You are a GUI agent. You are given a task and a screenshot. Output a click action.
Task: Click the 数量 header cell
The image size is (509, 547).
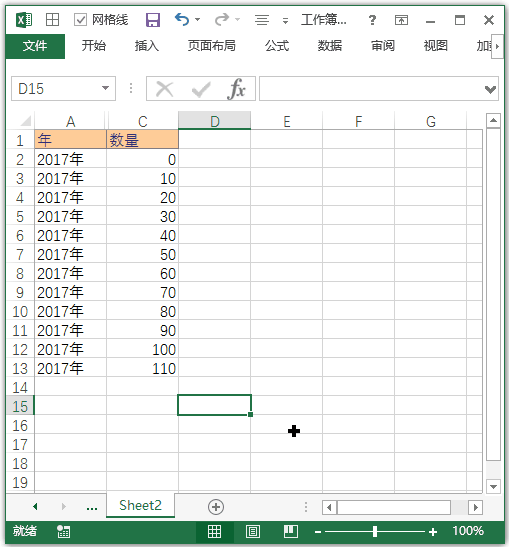[142, 140]
